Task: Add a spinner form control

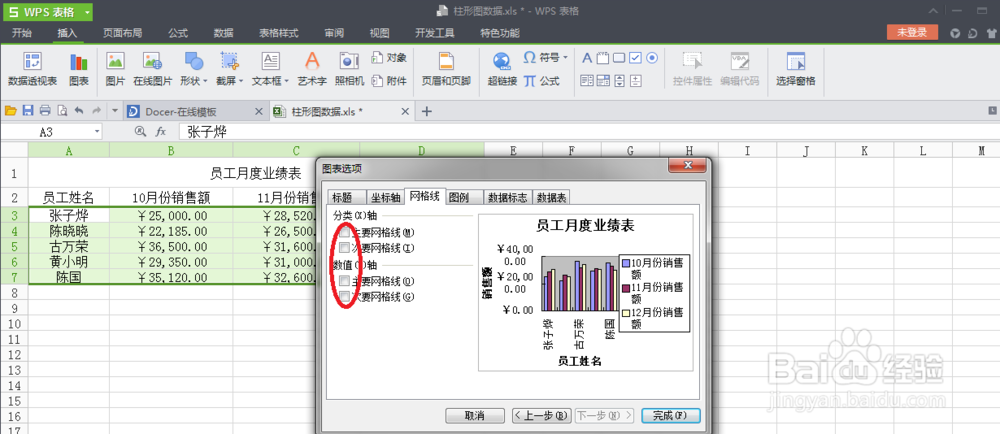Action: (635, 81)
